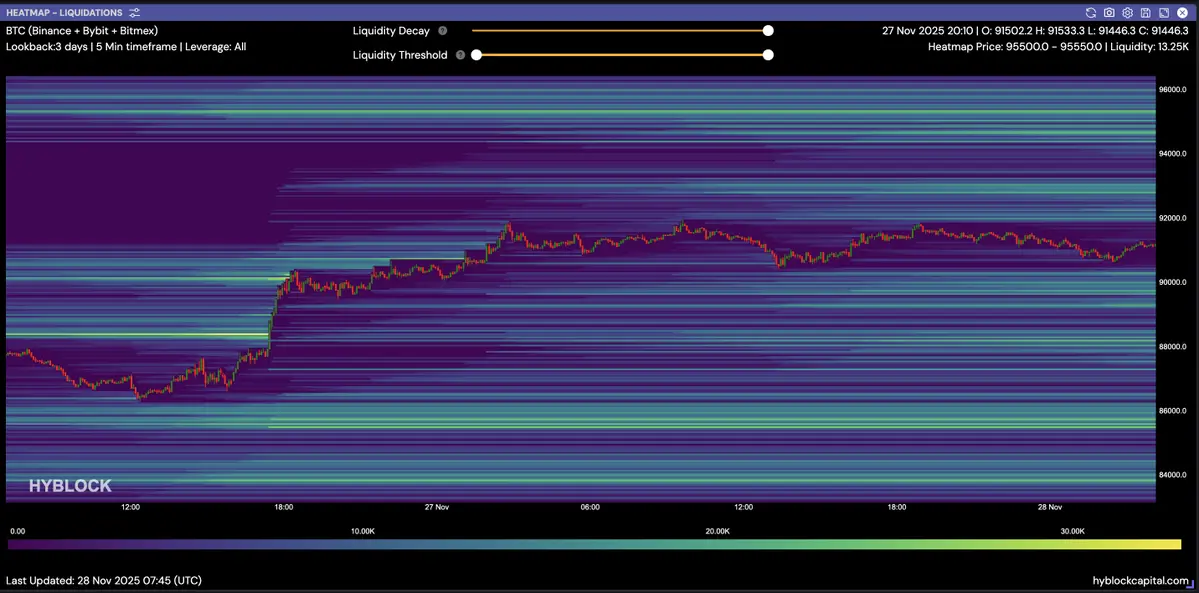Image resolution: width=1199 pixels, height=593 pixels.
Task: Click the Heatmap - Liquidations title
Action: point(64,13)
